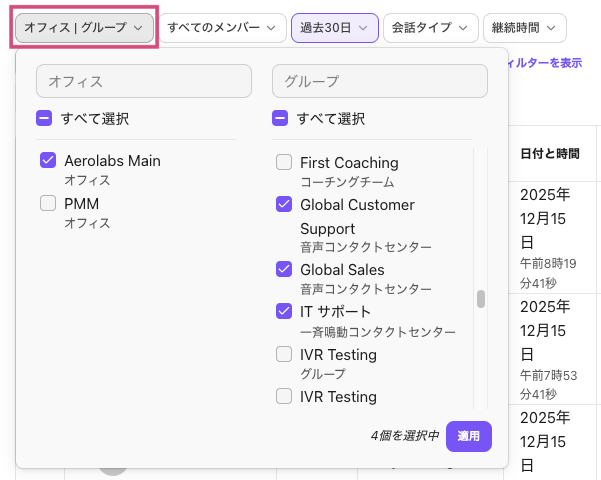The image size is (601, 480).
Task: Click the オフィス search input field
Action: pos(144,81)
